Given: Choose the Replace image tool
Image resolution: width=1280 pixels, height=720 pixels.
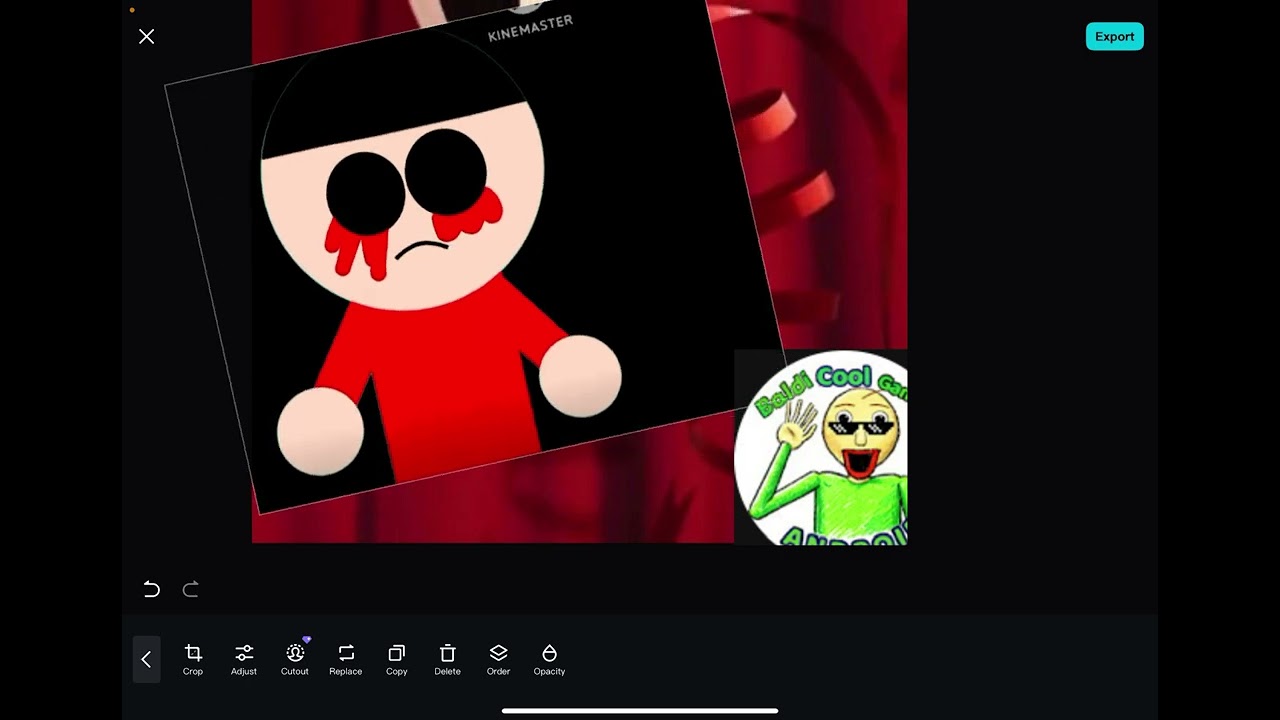Looking at the screenshot, I should coord(346,659).
